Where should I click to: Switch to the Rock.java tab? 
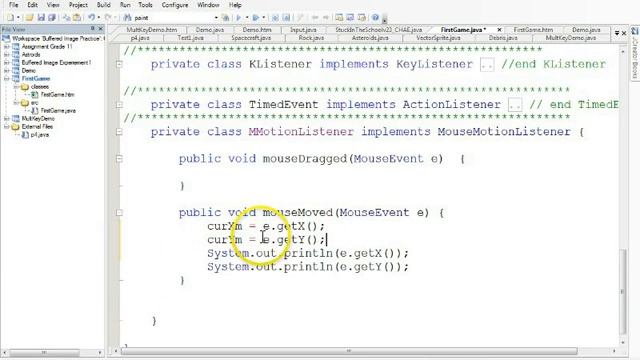point(311,38)
